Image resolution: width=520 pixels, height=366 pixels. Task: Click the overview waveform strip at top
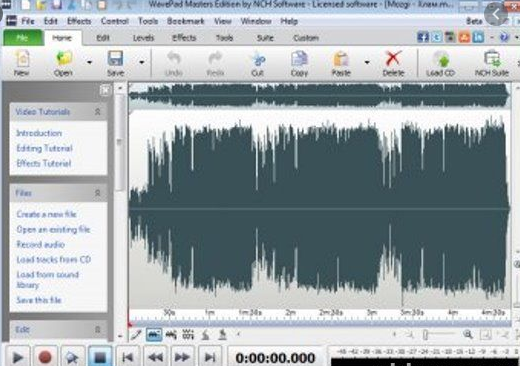(319, 95)
